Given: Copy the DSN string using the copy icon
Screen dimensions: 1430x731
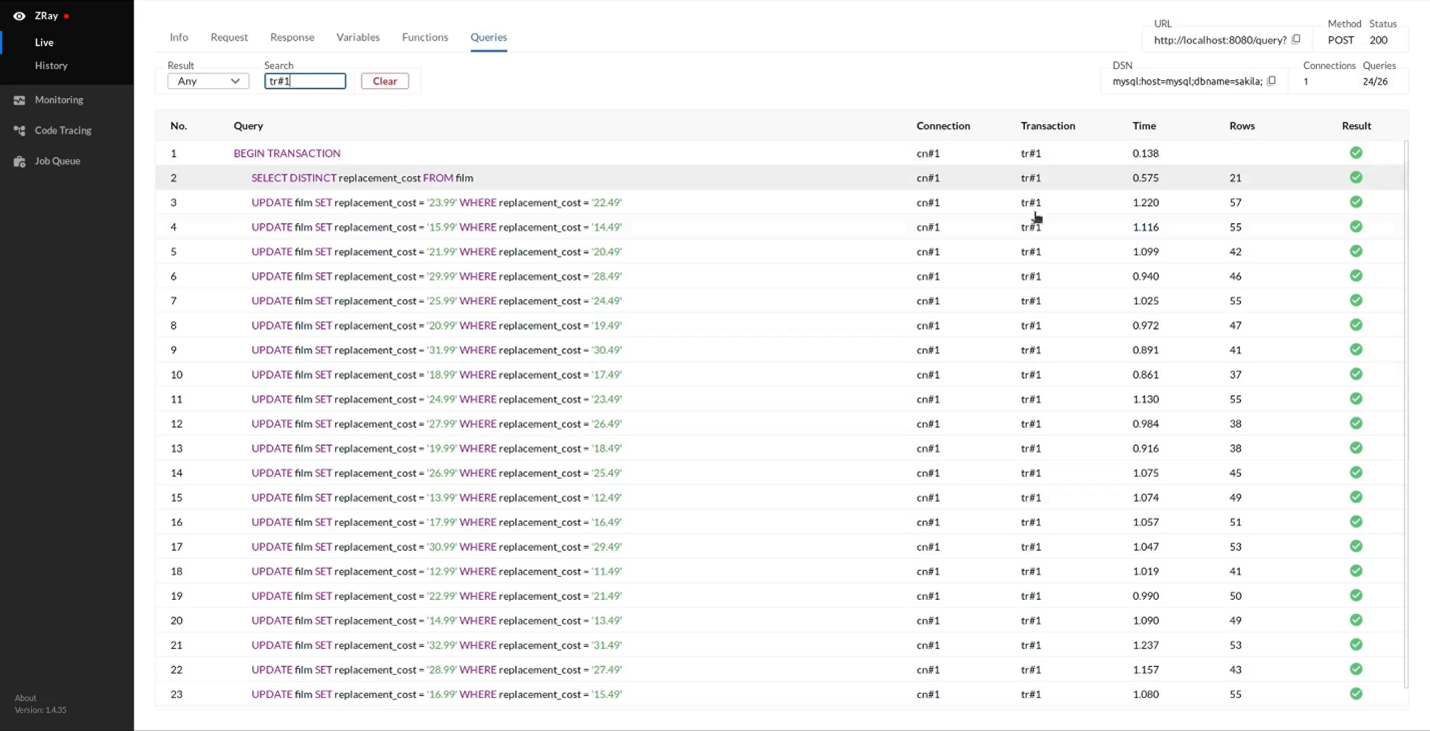Looking at the screenshot, I should pos(1271,80).
